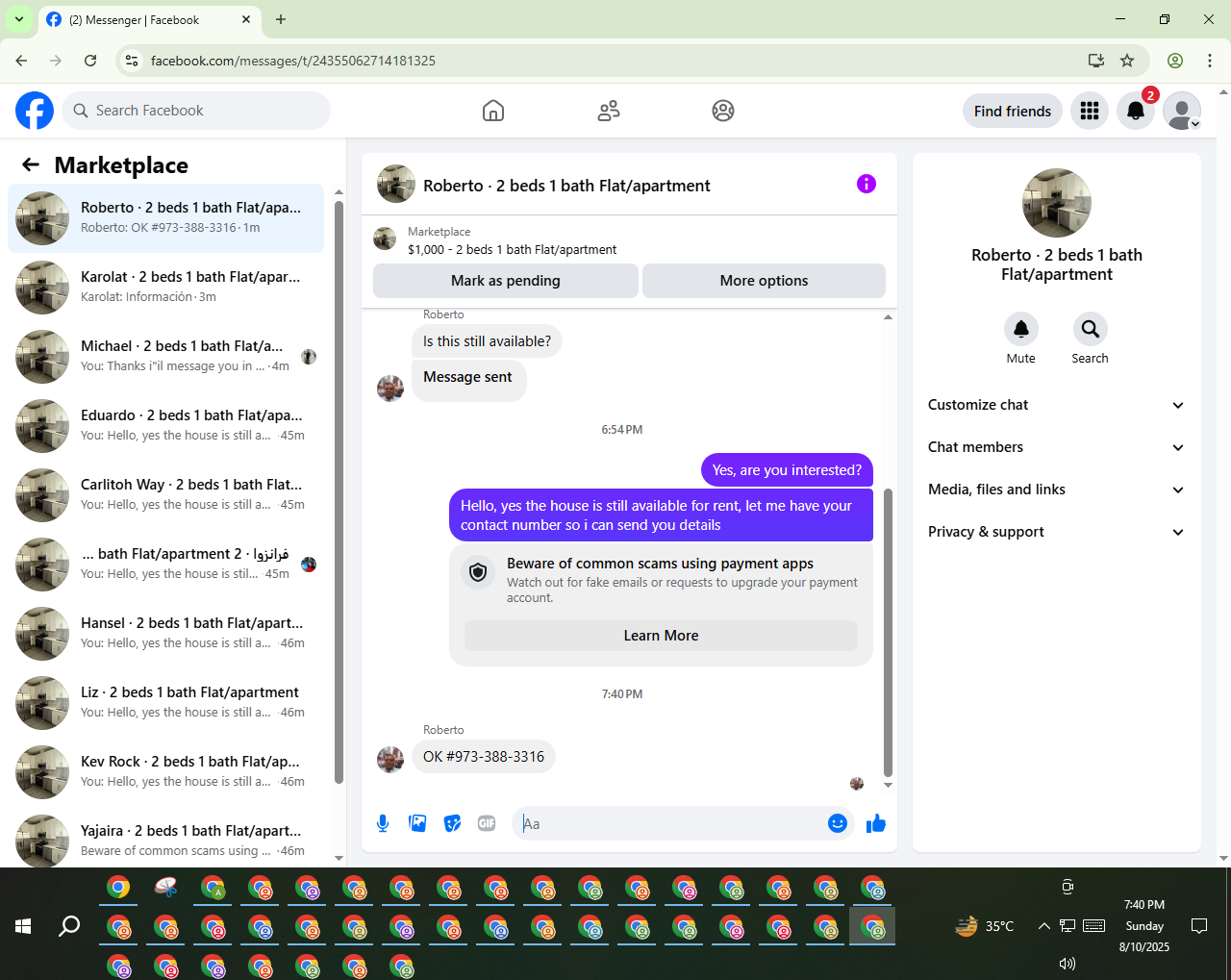Expand Chat members section

(x=1056, y=447)
